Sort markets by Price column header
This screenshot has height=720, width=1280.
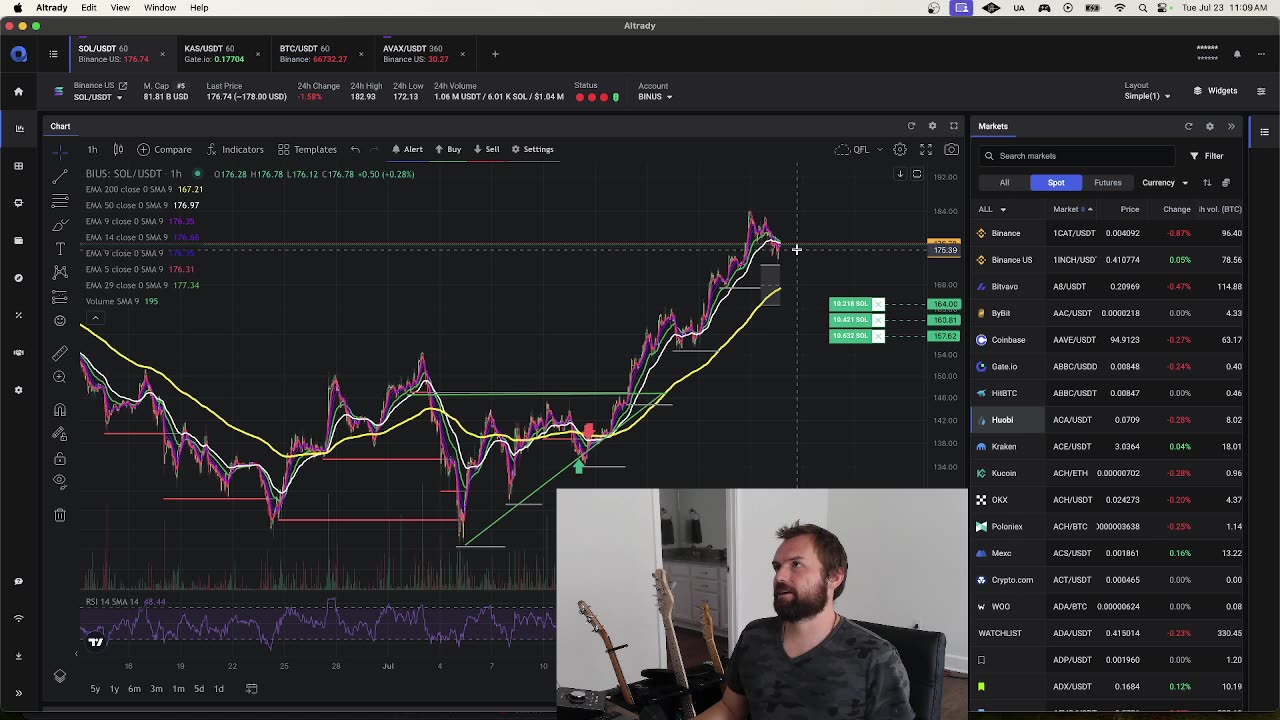[x=1129, y=209]
